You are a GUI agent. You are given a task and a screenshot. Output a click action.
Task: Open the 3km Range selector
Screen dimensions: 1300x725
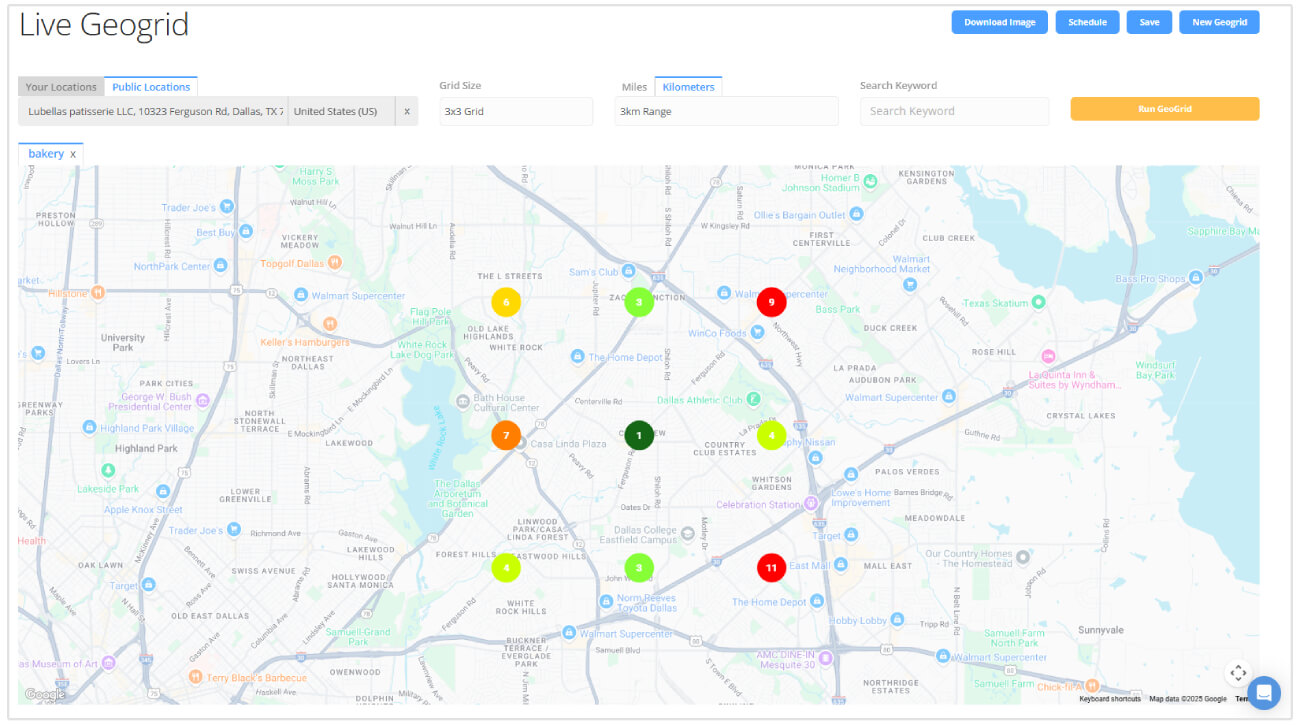[726, 111]
